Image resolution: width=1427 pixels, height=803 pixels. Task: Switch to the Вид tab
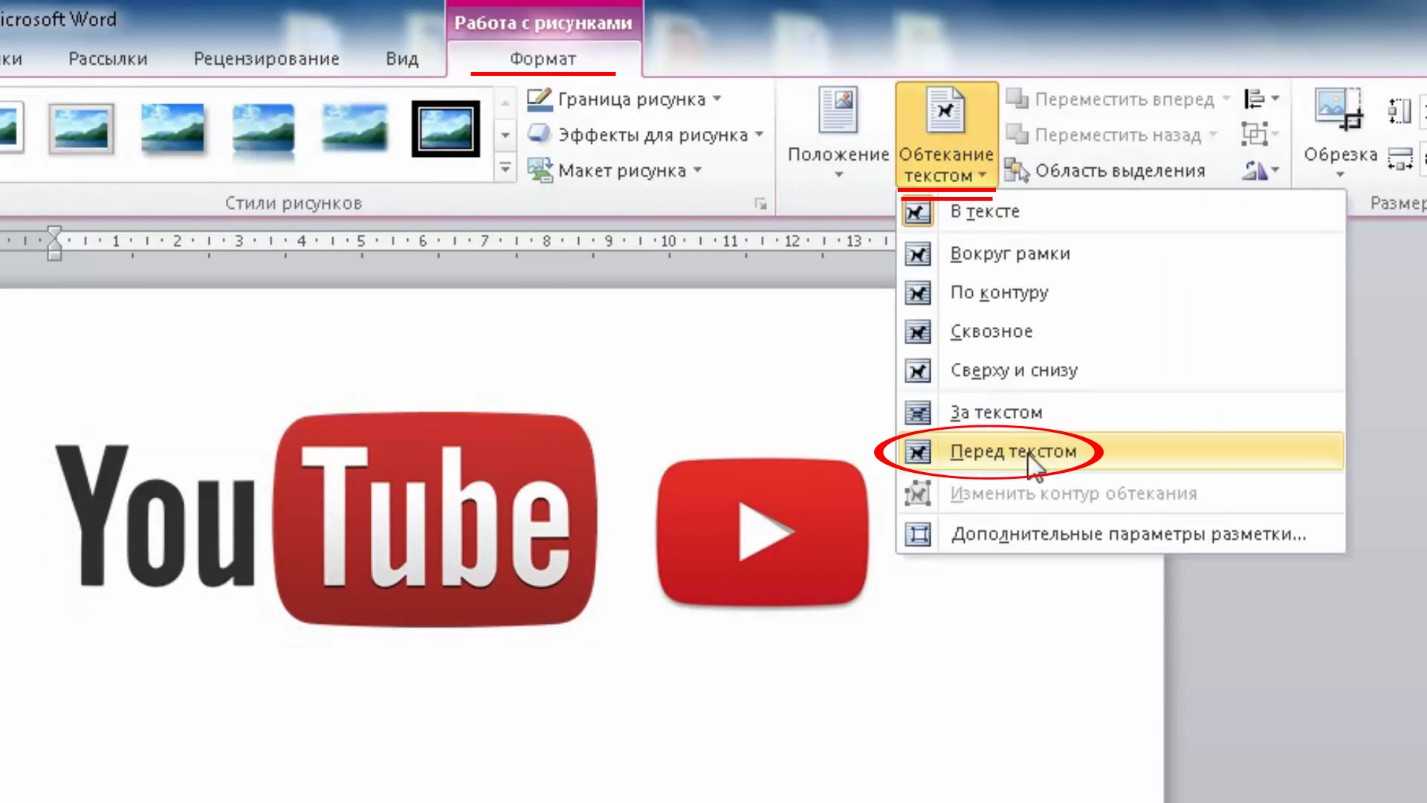tap(402, 59)
